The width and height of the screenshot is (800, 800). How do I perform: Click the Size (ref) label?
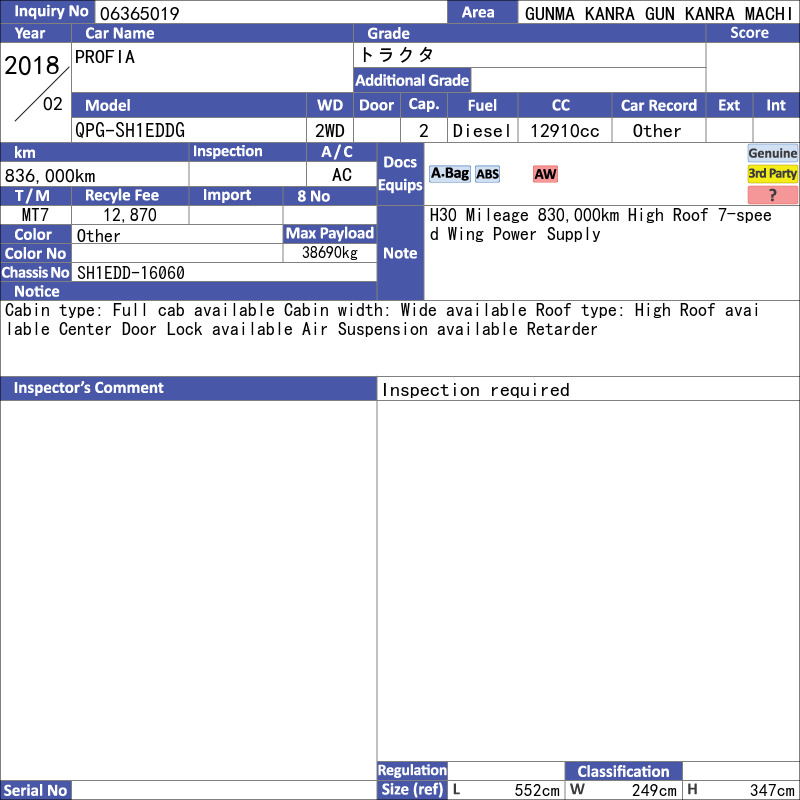pyautogui.click(x=412, y=790)
